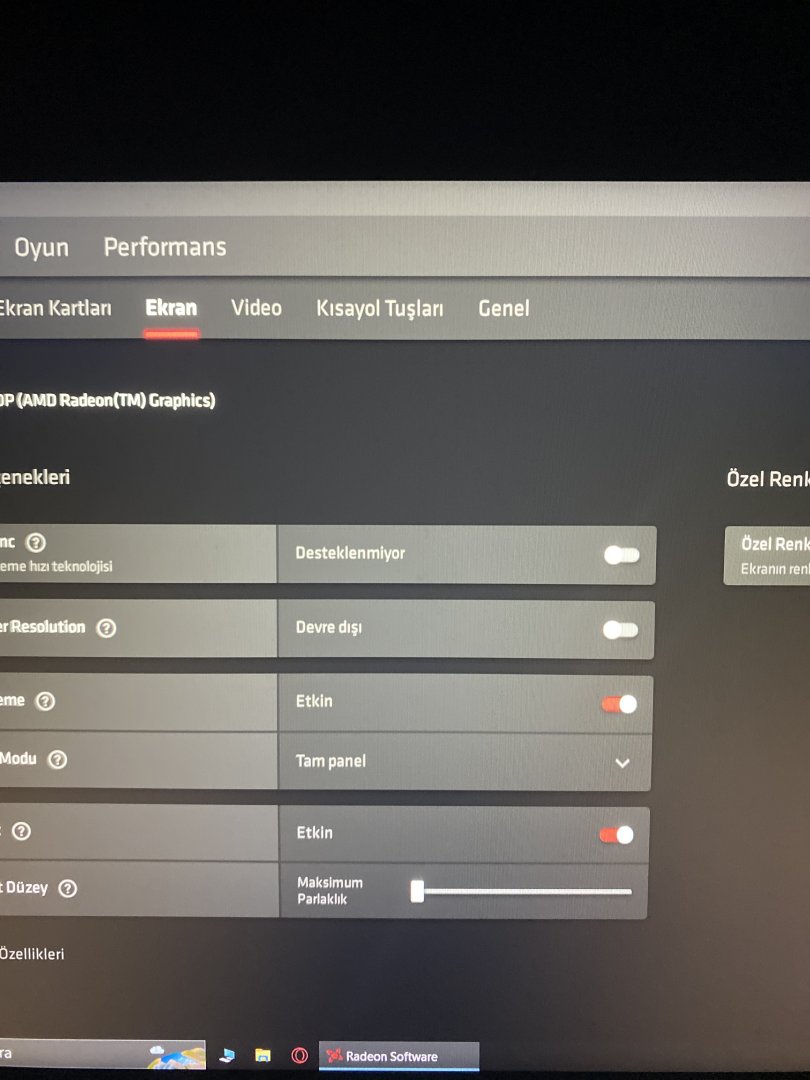
Task: Turn off the Etkin switch above Tam panel
Action: pos(619,704)
